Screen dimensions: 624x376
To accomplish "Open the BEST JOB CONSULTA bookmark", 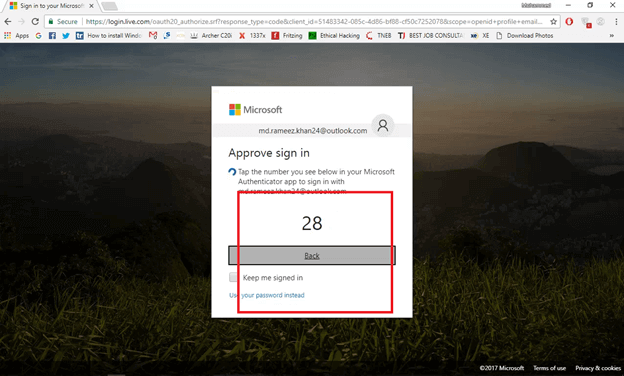I will tap(430, 35).
